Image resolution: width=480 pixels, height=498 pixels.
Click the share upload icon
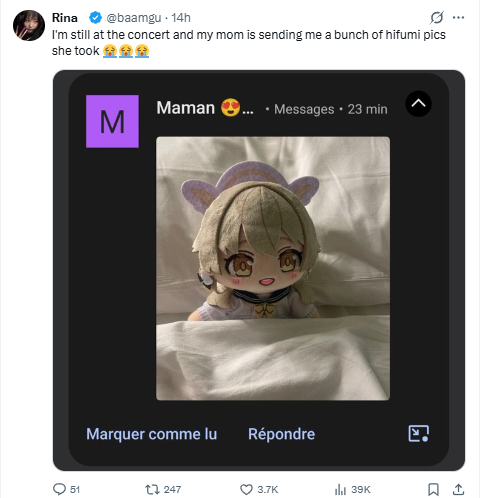pos(458,489)
